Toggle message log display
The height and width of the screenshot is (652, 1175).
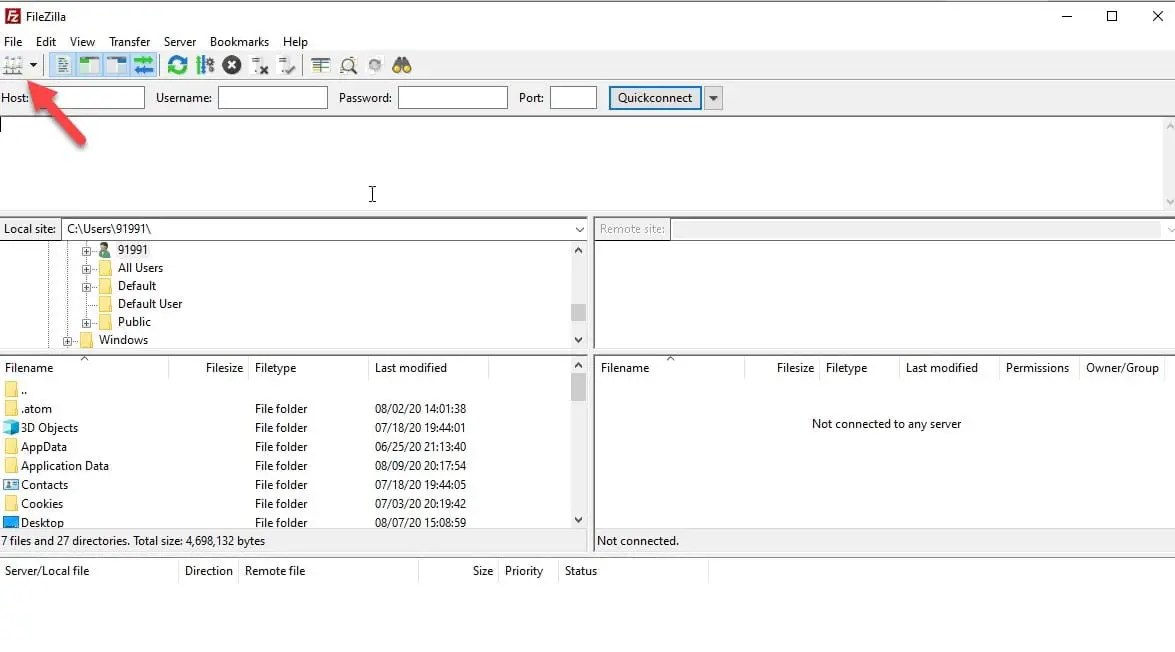(x=63, y=65)
